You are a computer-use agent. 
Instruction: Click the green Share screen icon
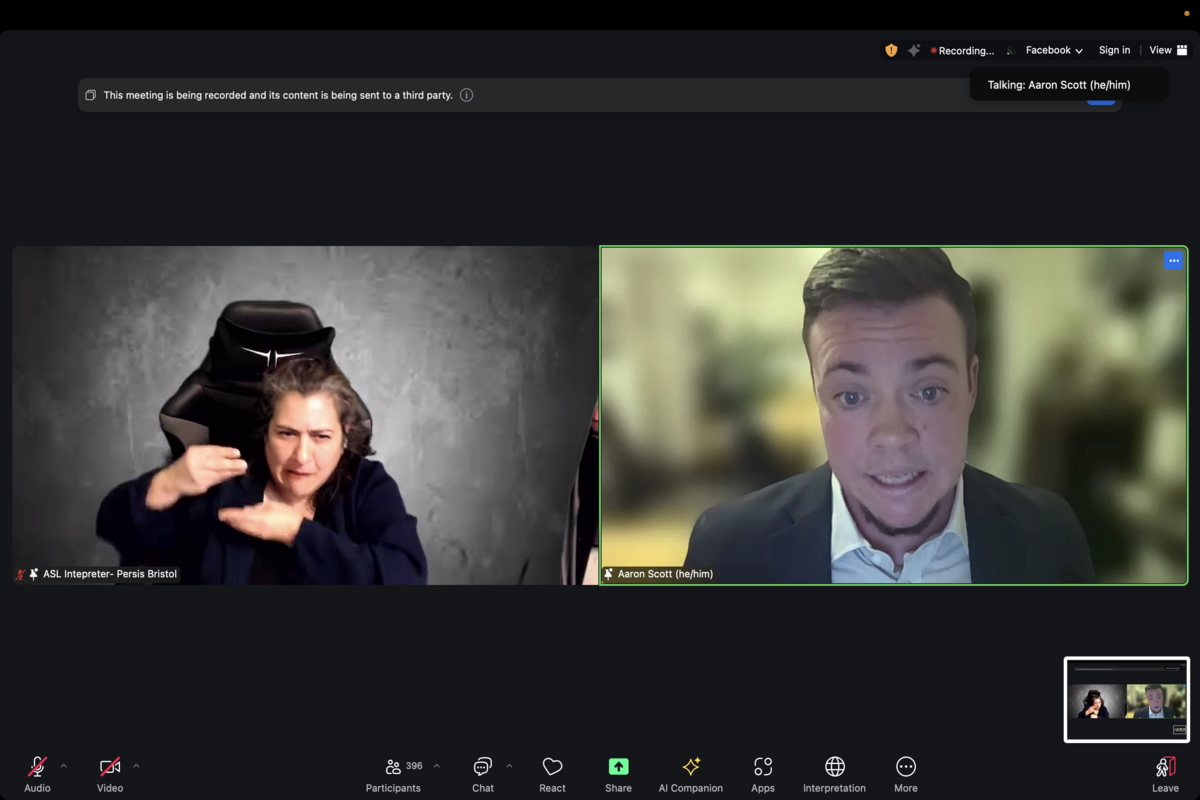(618, 767)
